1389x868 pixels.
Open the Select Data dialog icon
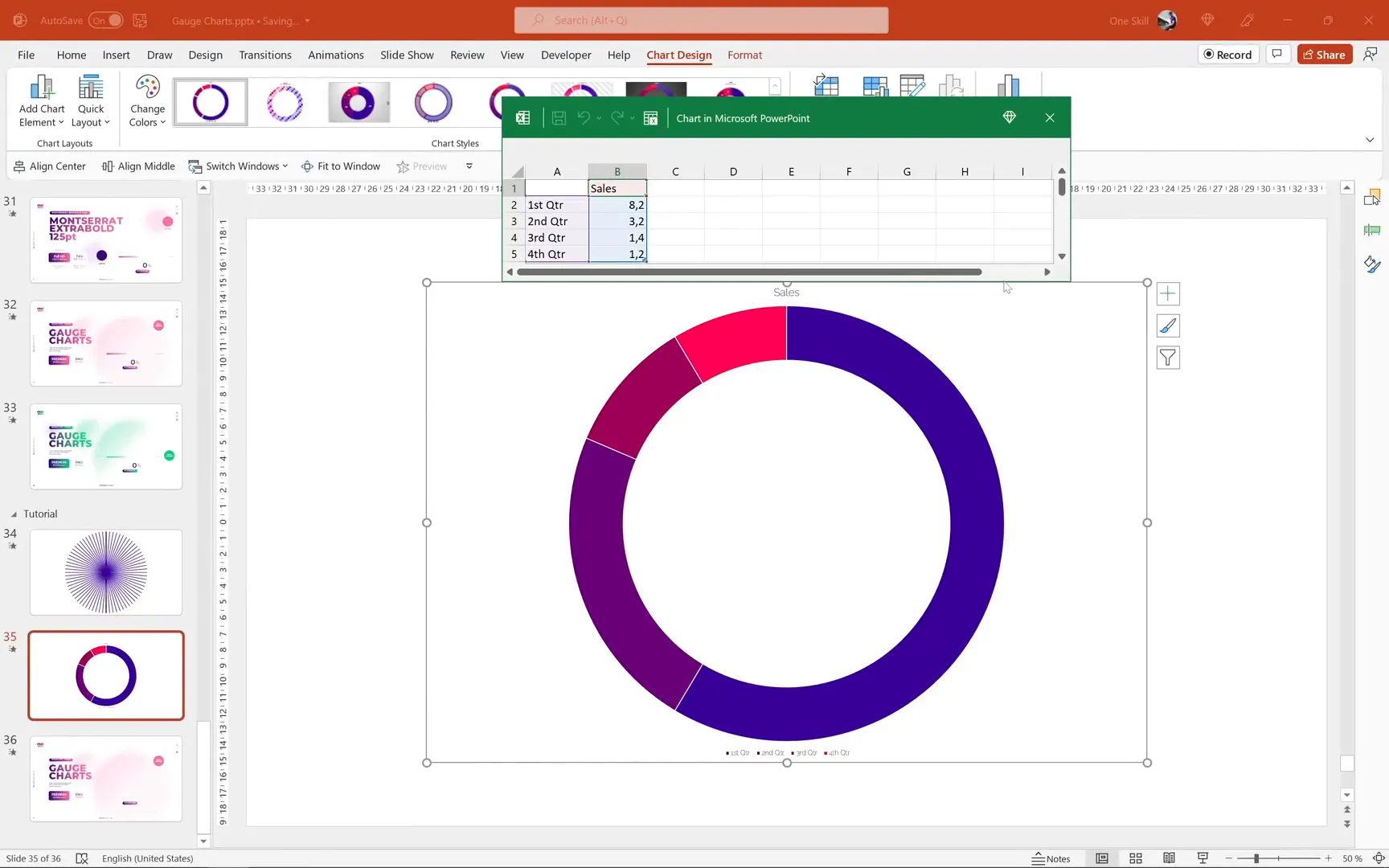coord(875,85)
